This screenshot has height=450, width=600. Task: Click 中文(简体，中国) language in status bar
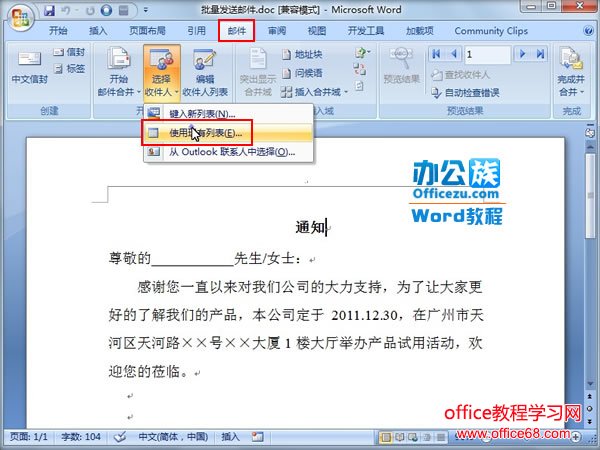[173, 437]
